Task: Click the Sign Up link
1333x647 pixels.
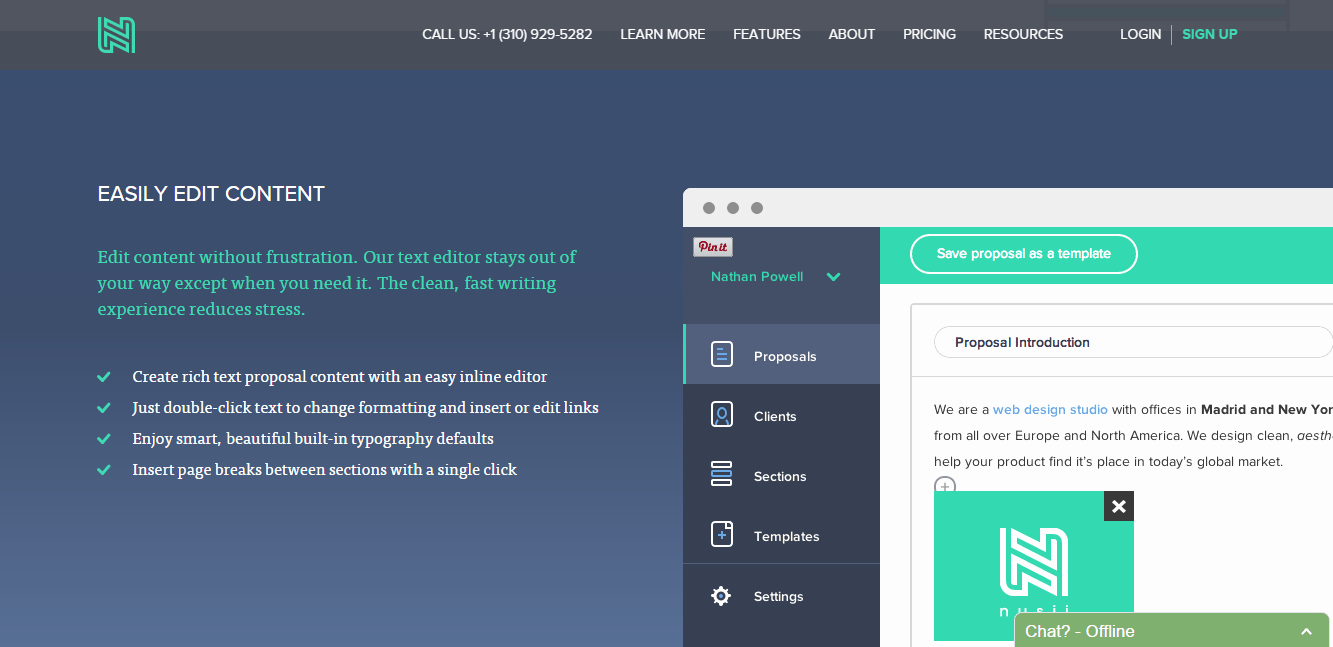Action: (x=1209, y=34)
